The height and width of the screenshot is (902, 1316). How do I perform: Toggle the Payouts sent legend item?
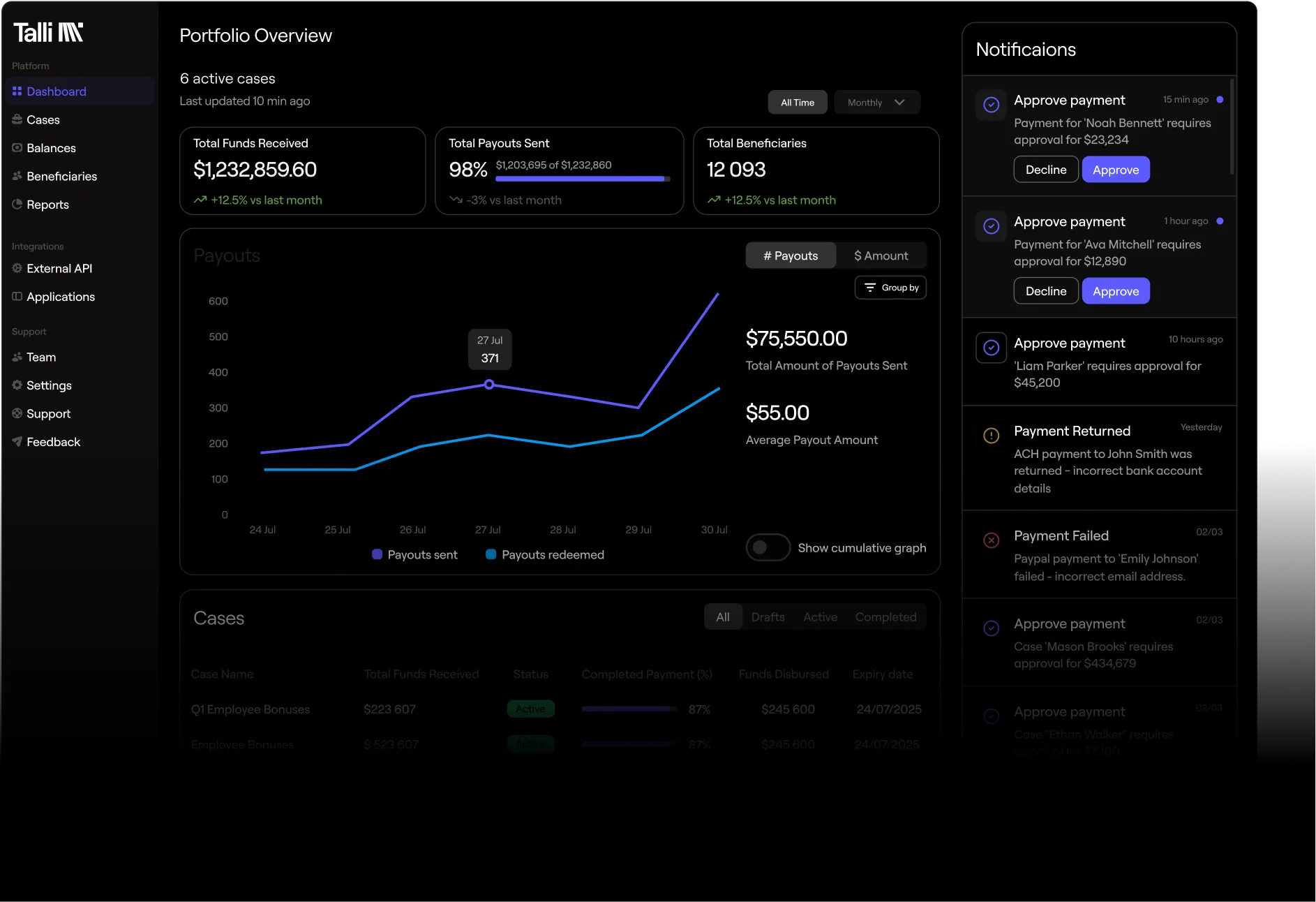pyautogui.click(x=414, y=554)
